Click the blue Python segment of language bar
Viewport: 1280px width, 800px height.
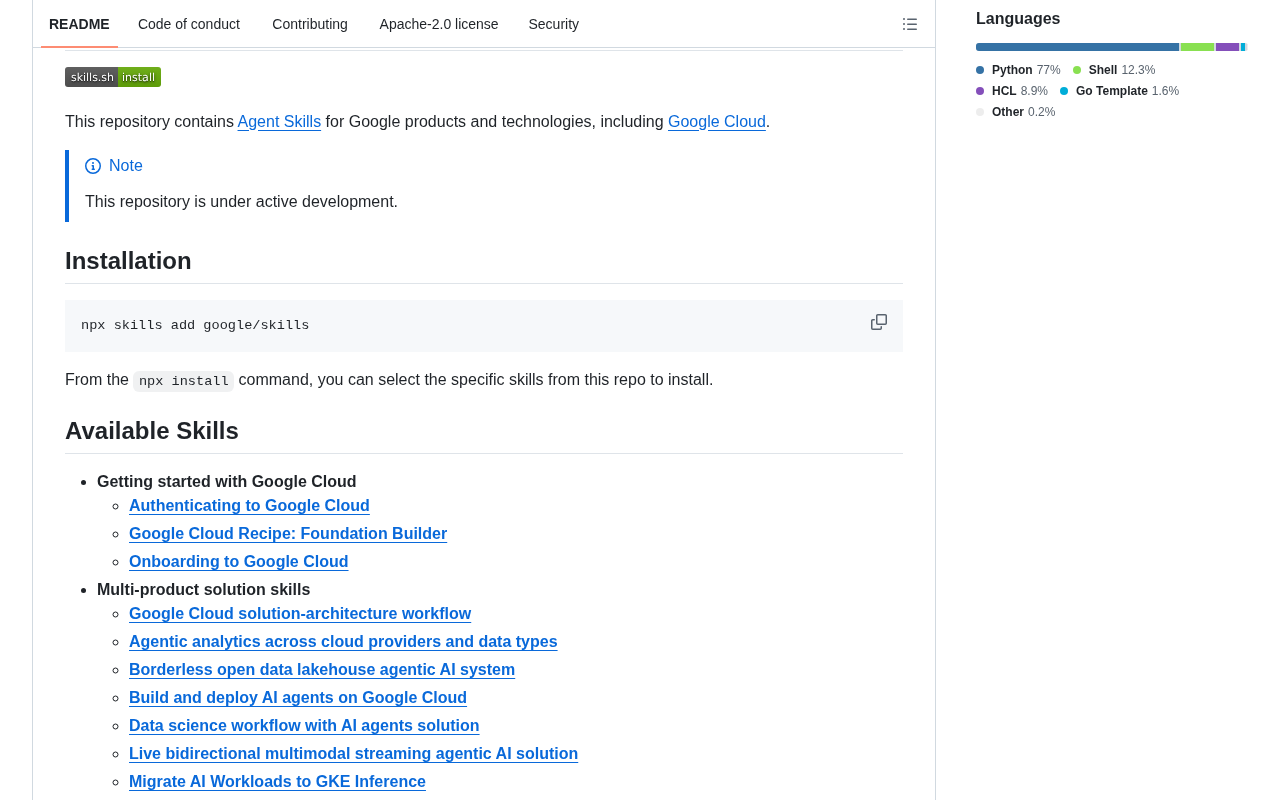click(x=1077, y=47)
